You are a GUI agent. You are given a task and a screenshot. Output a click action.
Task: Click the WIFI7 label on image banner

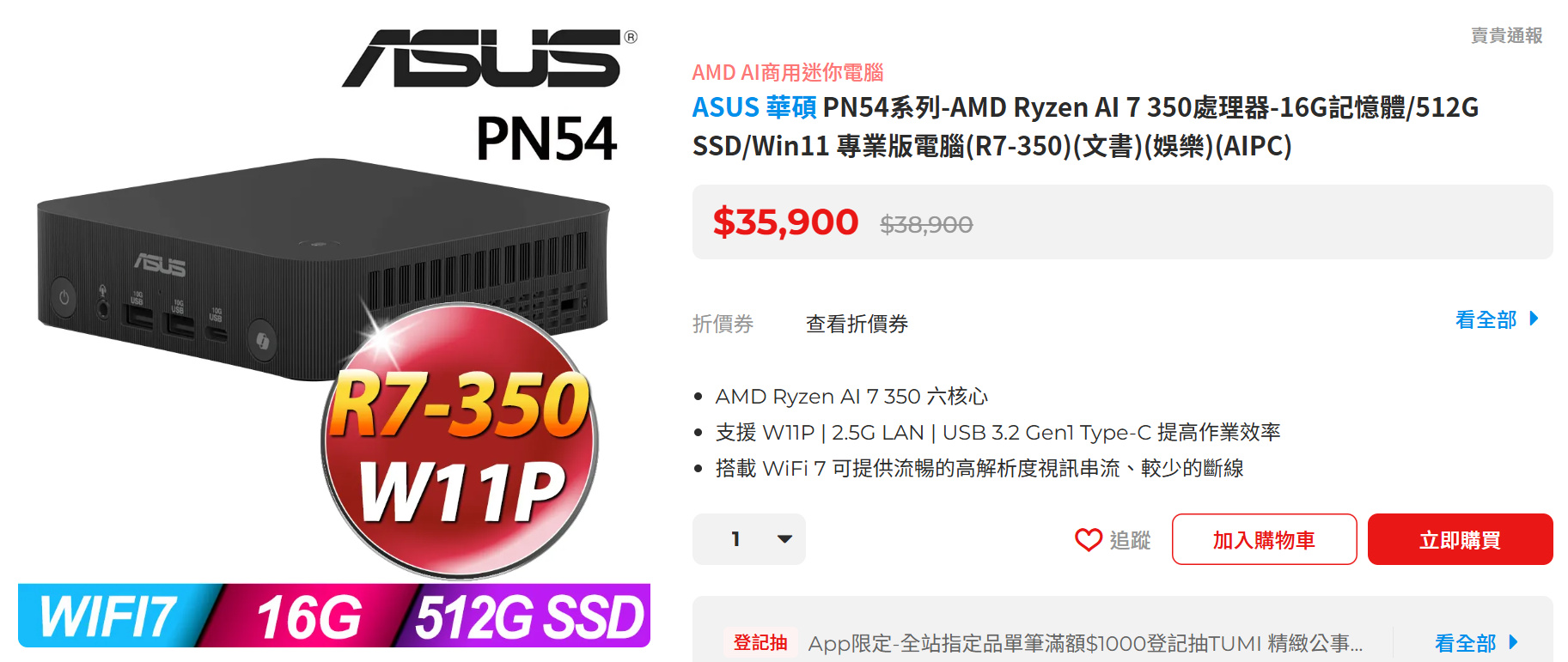coord(109,616)
